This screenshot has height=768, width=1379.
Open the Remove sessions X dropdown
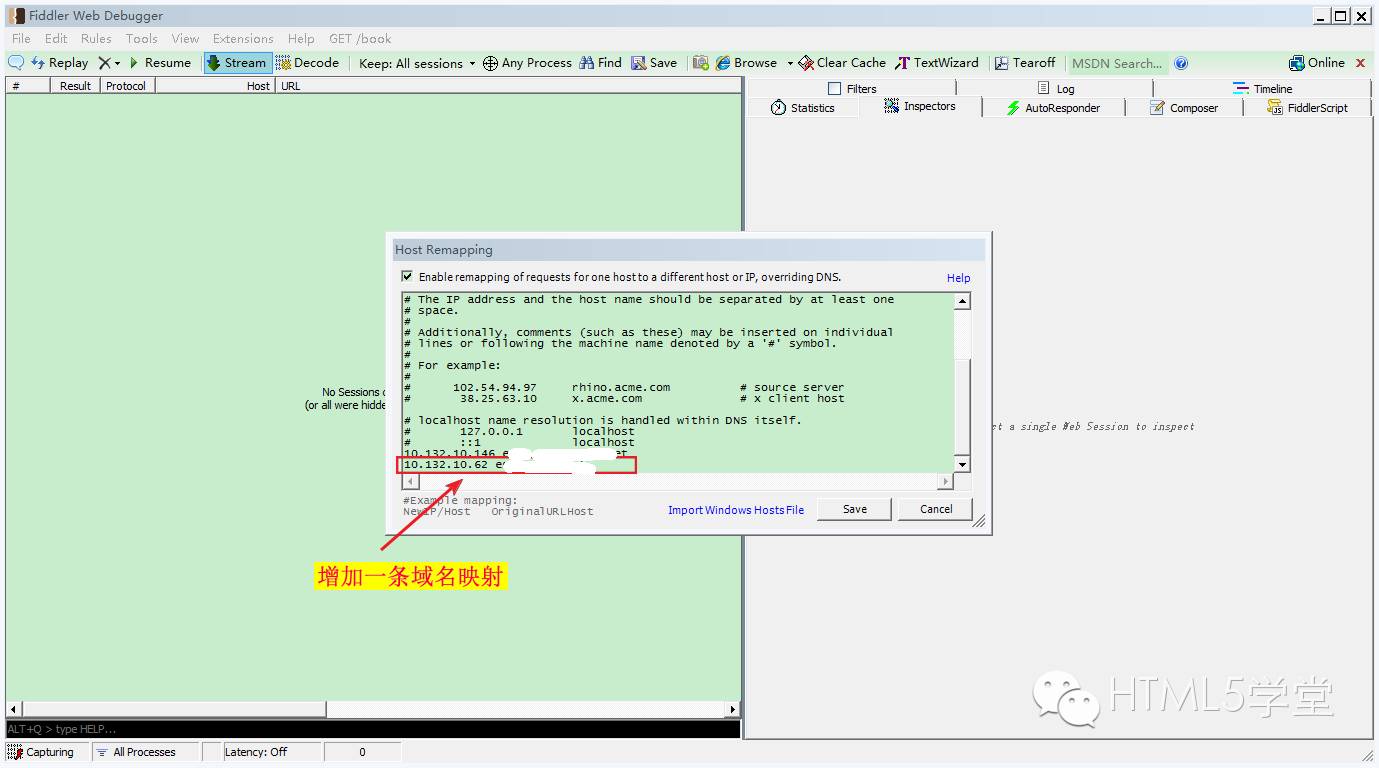coord(109,62)
